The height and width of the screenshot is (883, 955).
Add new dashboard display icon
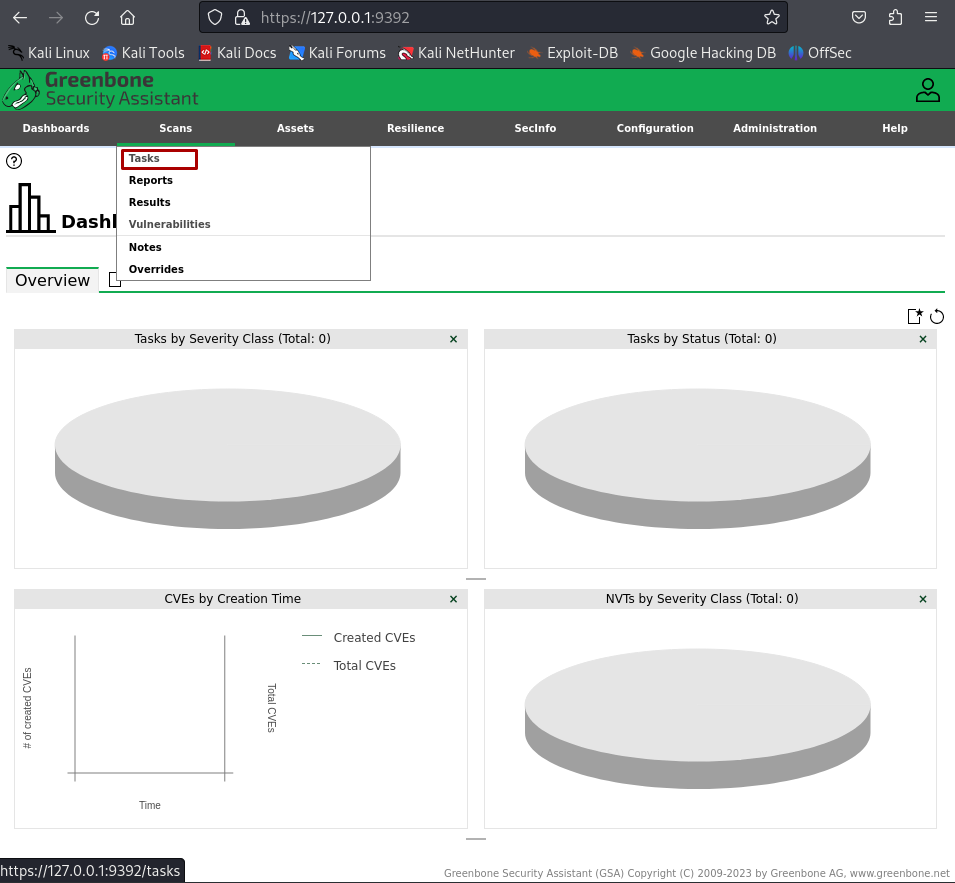click(914, 317)
